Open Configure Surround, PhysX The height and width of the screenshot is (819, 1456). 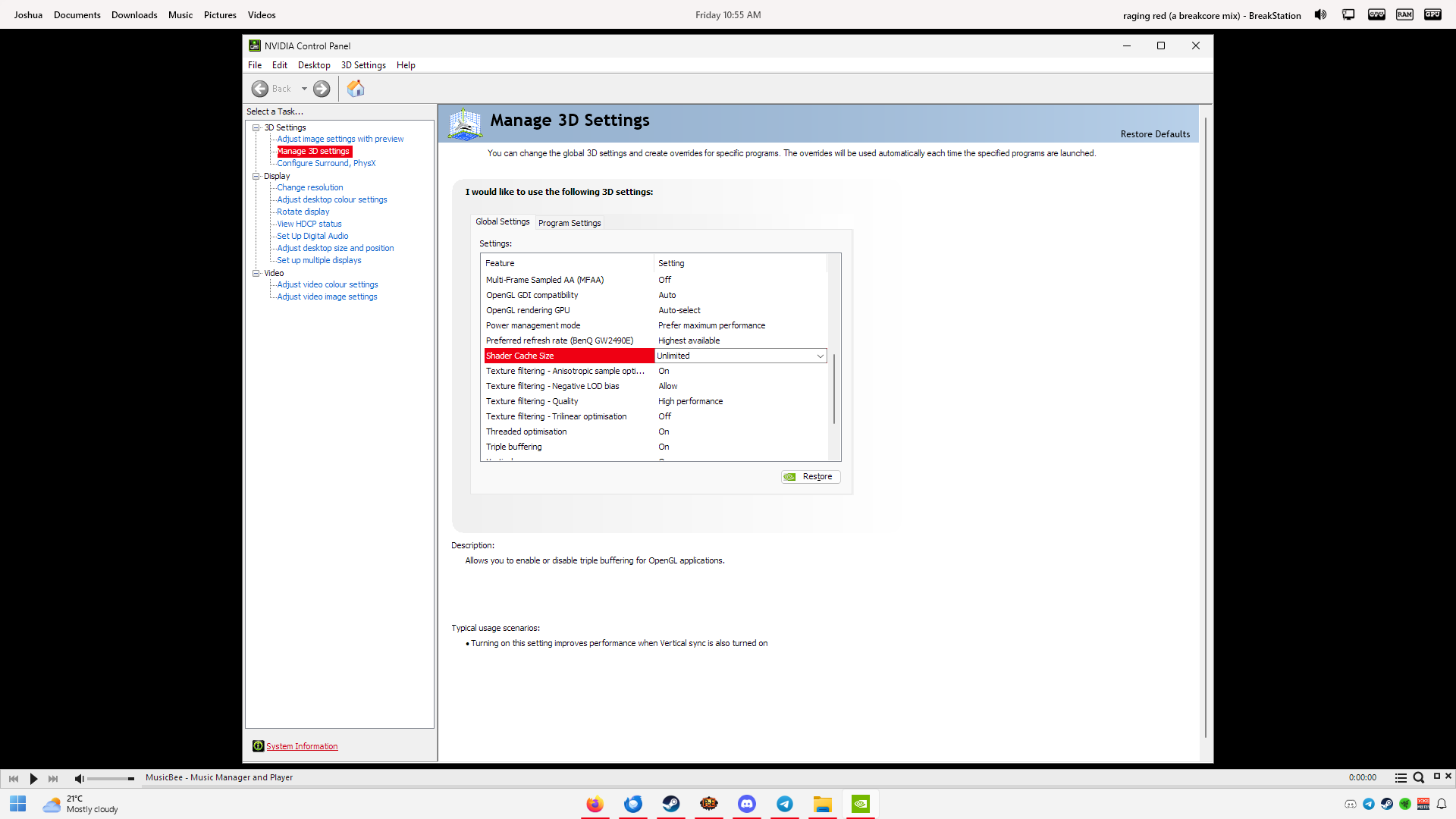click(326, 163)
